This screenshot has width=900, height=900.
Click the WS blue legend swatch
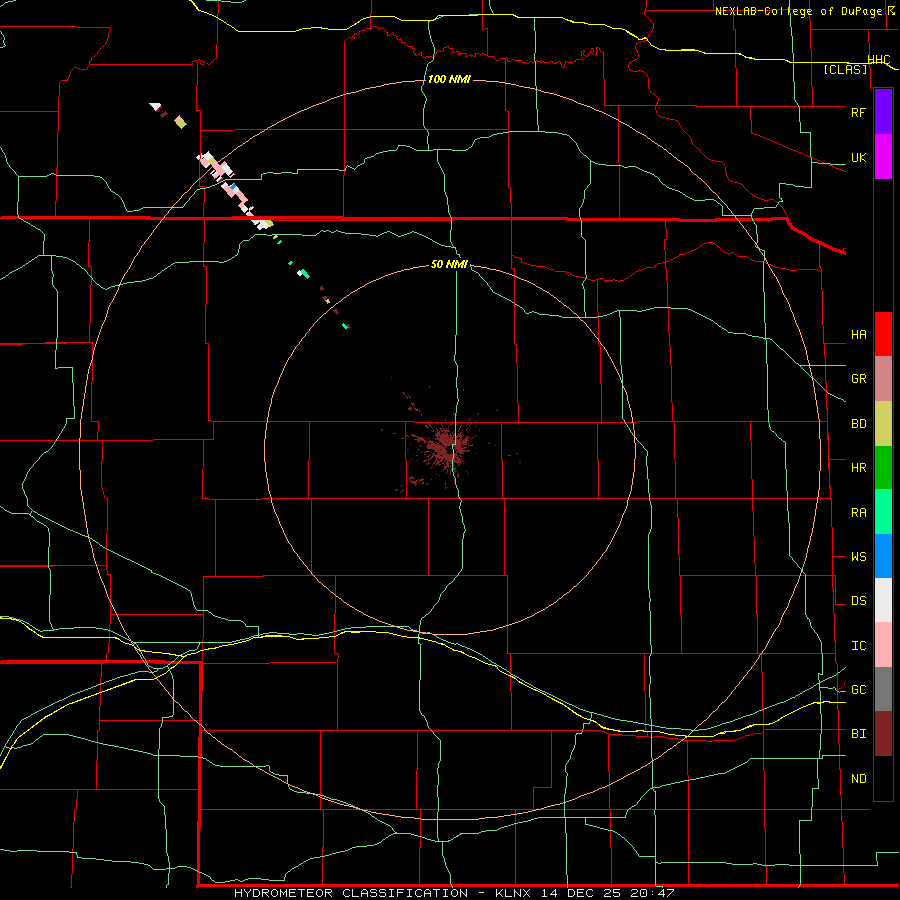883,556
